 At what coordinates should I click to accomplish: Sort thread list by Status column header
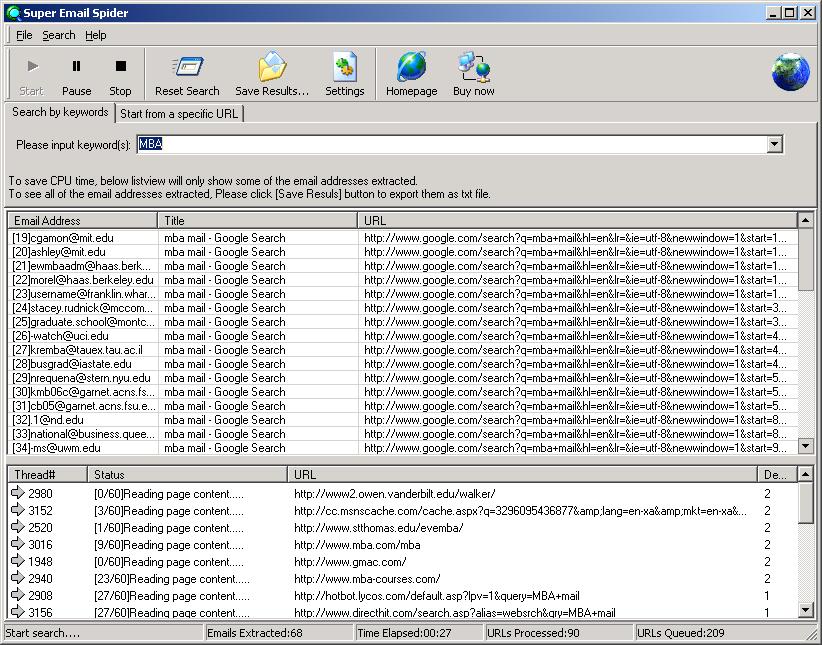coord(187,474)
